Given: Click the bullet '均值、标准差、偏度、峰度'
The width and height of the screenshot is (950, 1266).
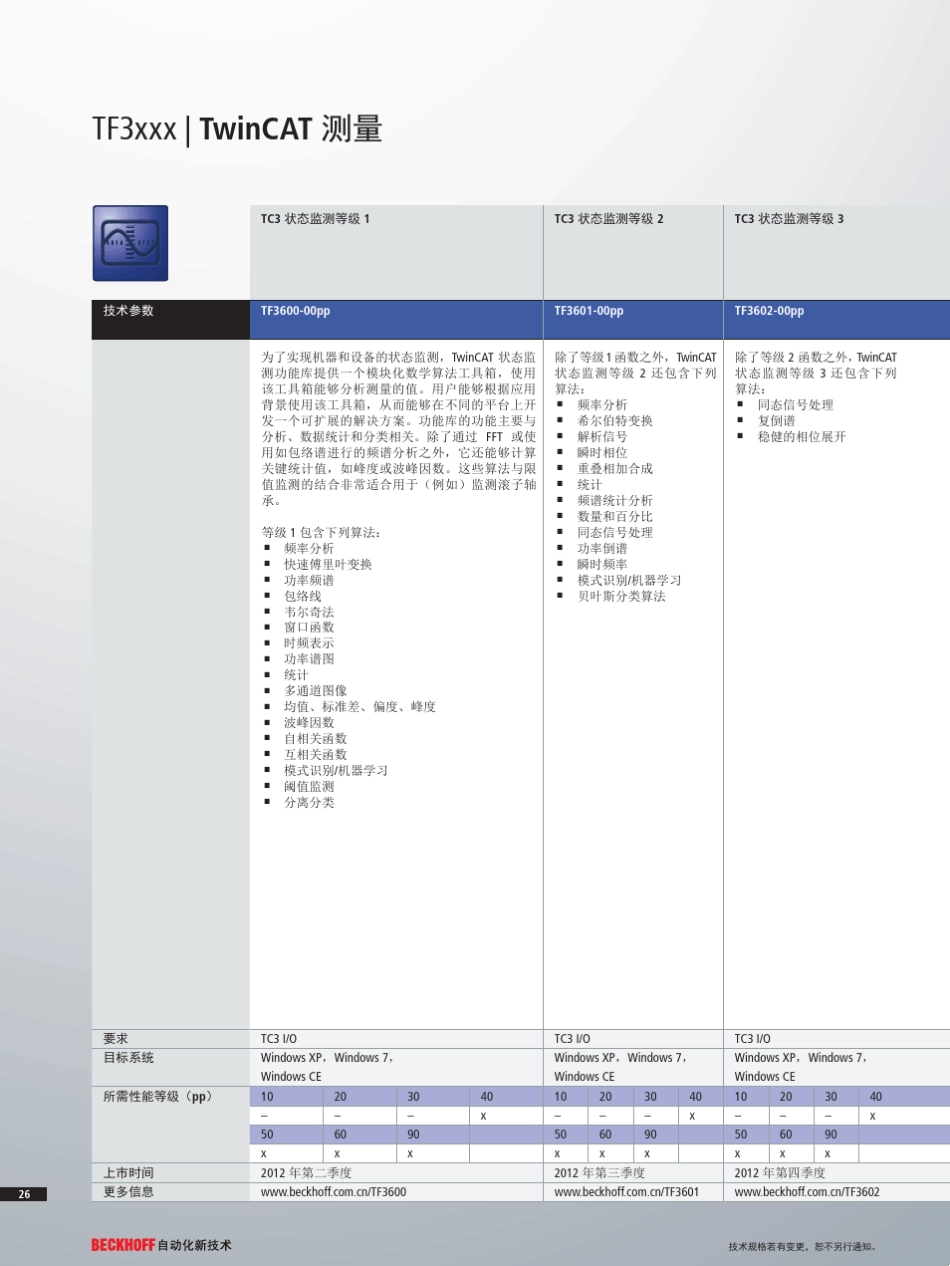Looking at the screenshot, I should 360,707.
